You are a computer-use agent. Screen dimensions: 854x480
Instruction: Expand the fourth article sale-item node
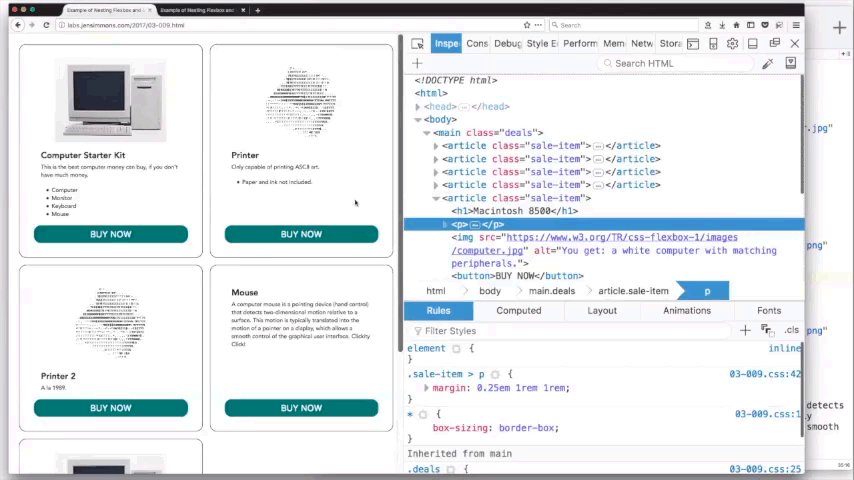[436, 185]
